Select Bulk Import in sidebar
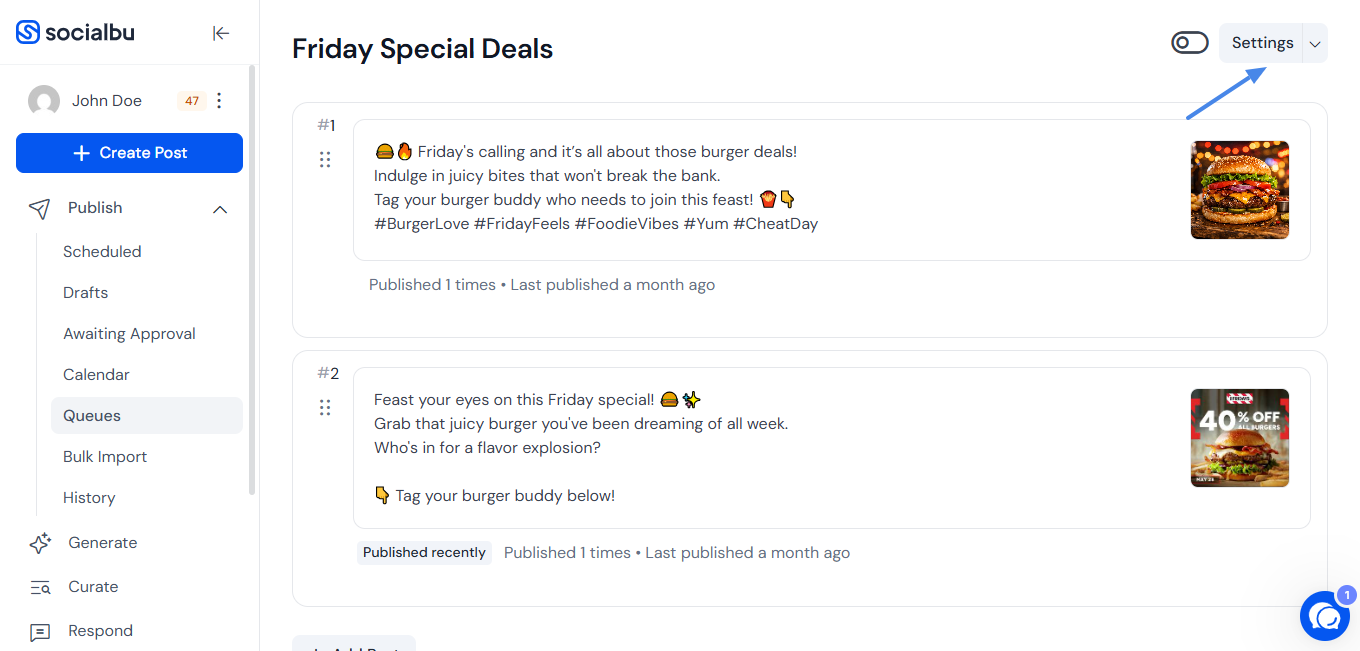 tap(105, 457)
